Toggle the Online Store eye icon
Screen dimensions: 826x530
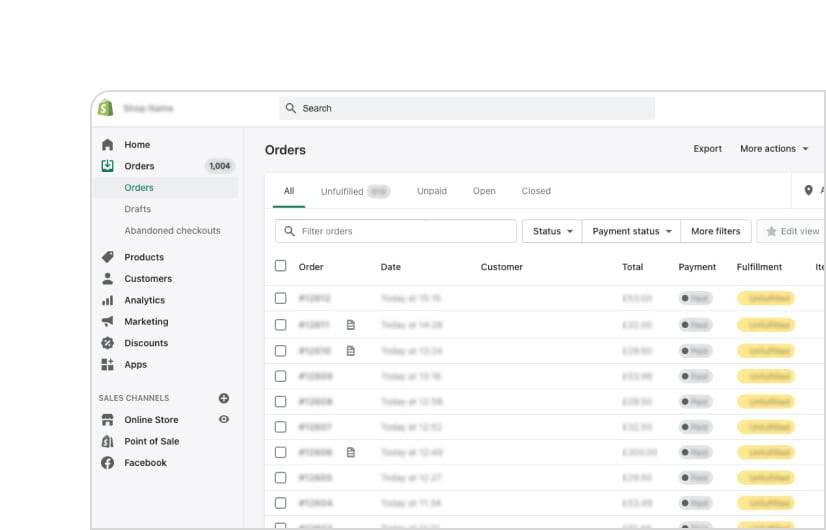pos(224,420)
